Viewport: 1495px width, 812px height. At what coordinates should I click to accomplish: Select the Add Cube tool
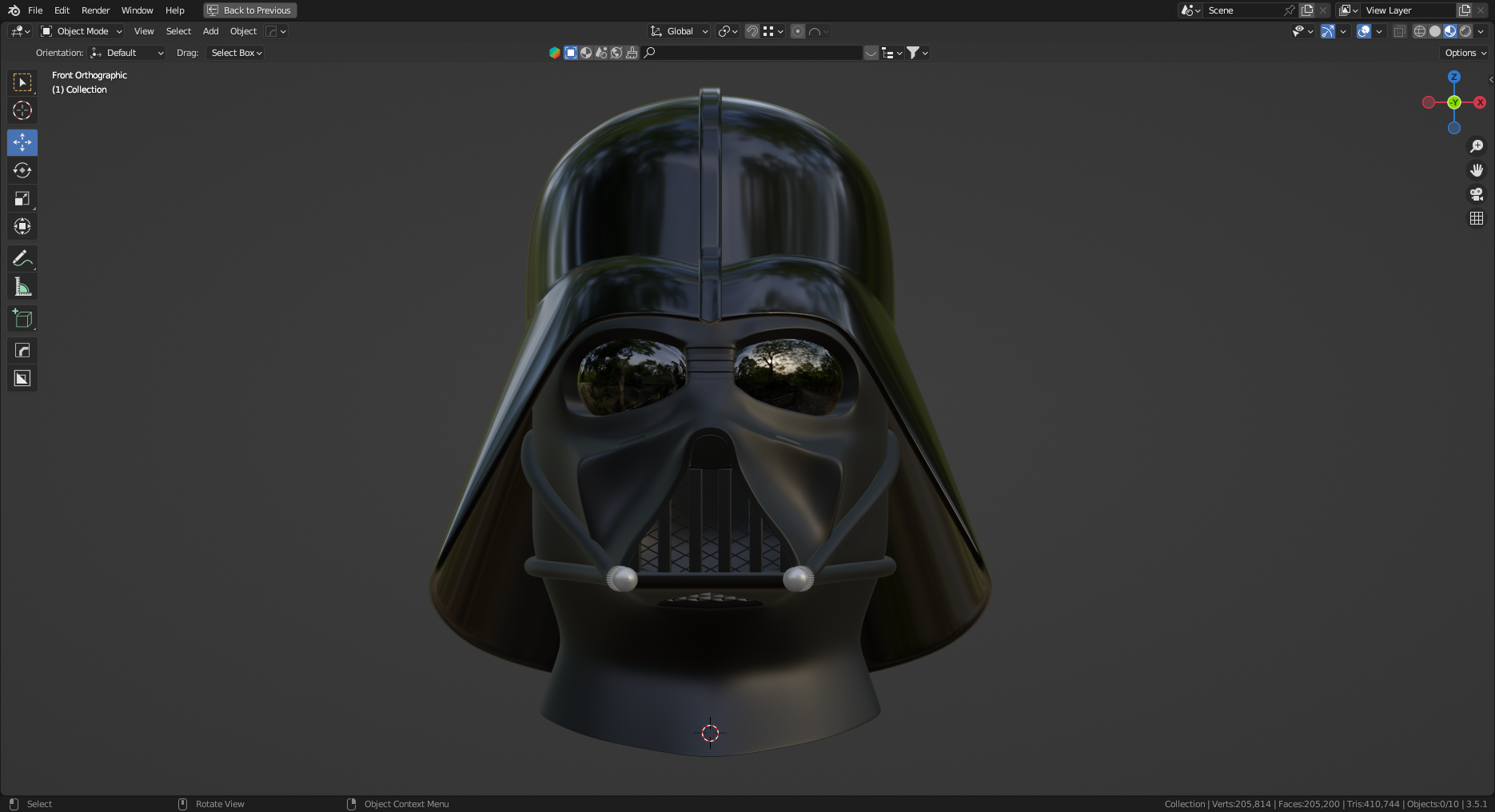22,318
